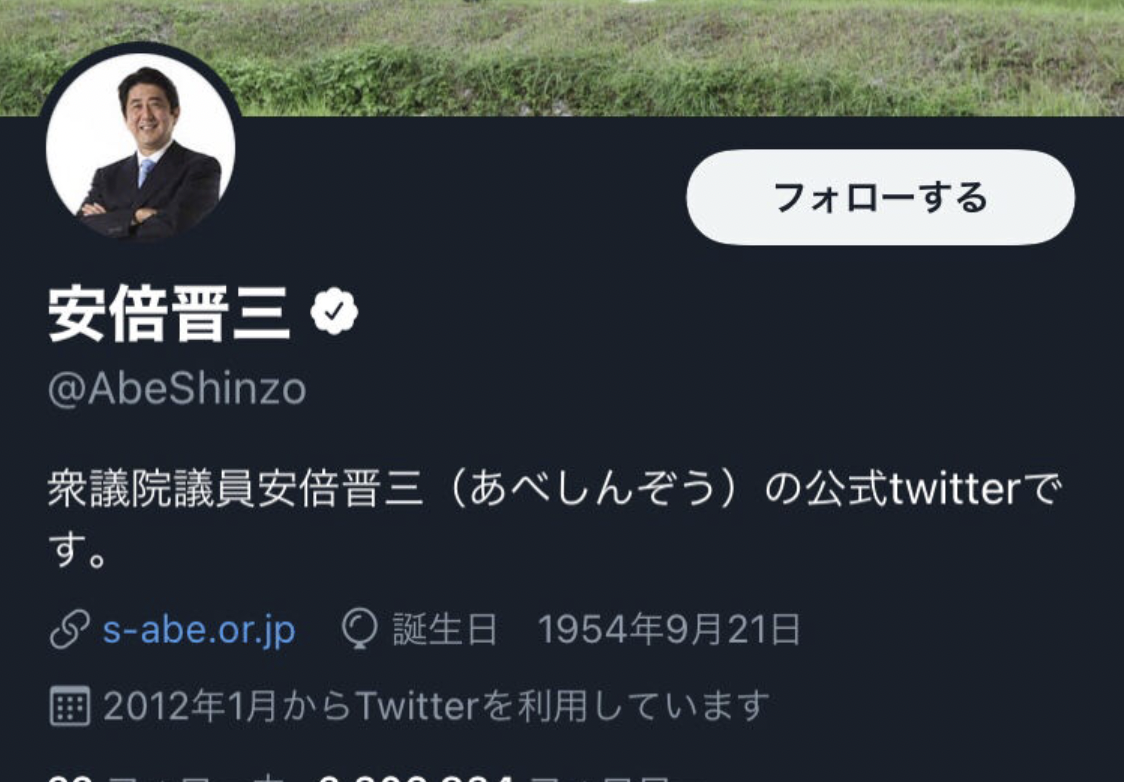Tap the フォローする follow button

pos(880,197)
